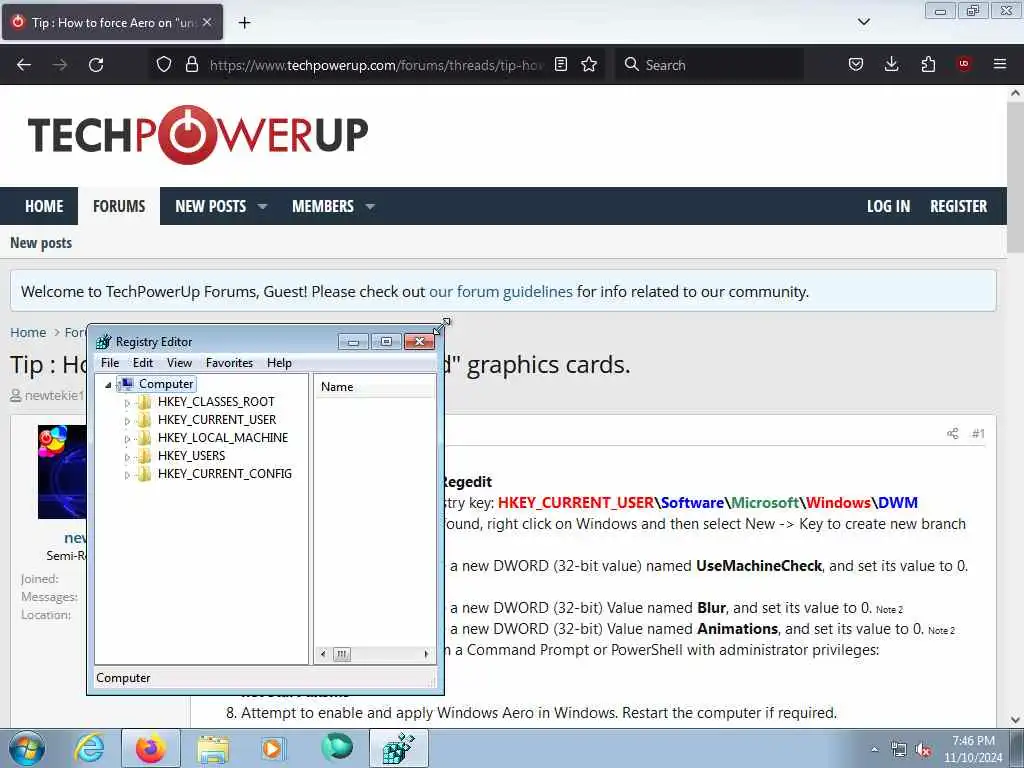Launch Internet Explorer from taskbar
The image size is (1024, 768).
point(89,748)
